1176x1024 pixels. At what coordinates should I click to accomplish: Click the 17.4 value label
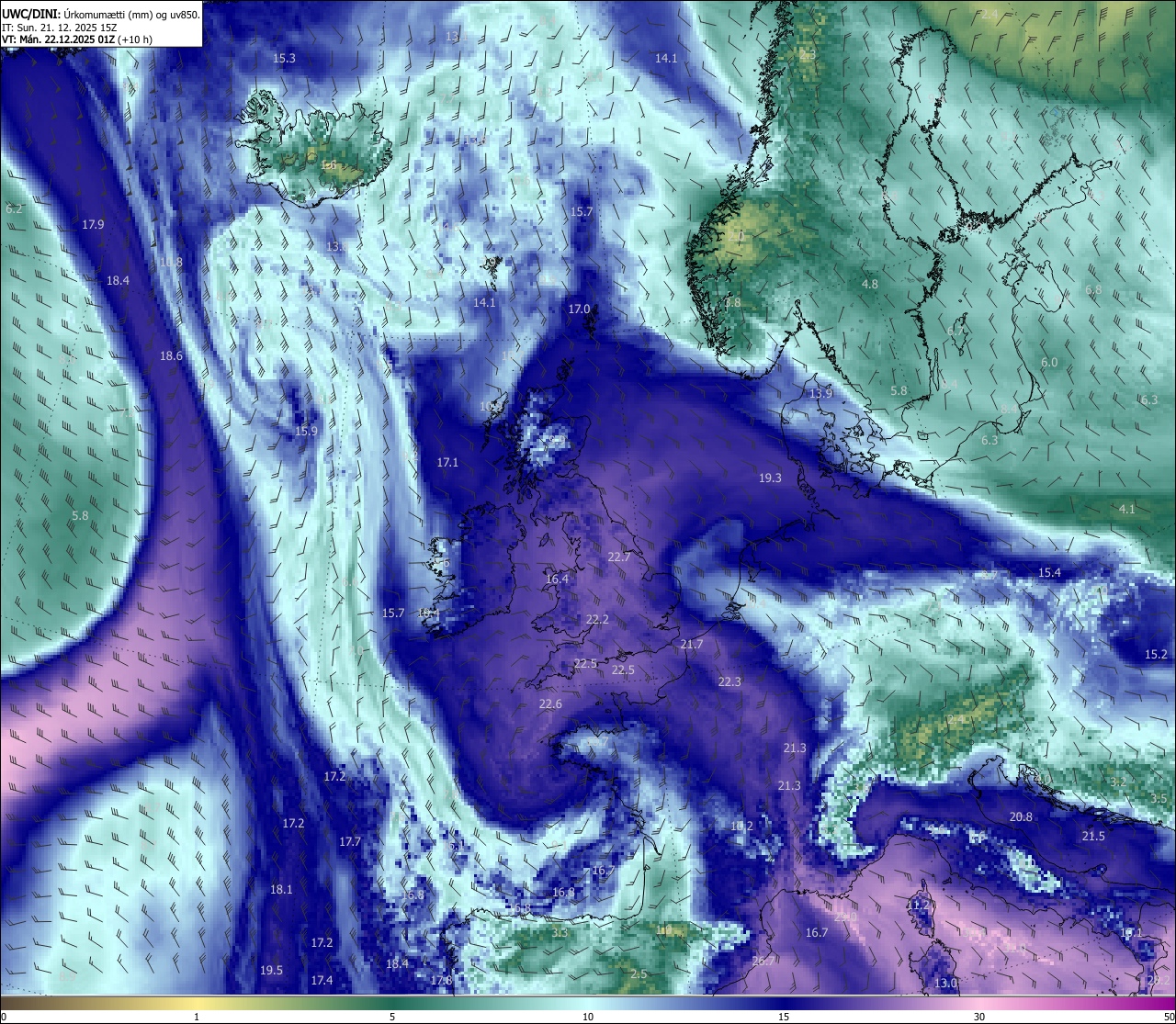322,981
